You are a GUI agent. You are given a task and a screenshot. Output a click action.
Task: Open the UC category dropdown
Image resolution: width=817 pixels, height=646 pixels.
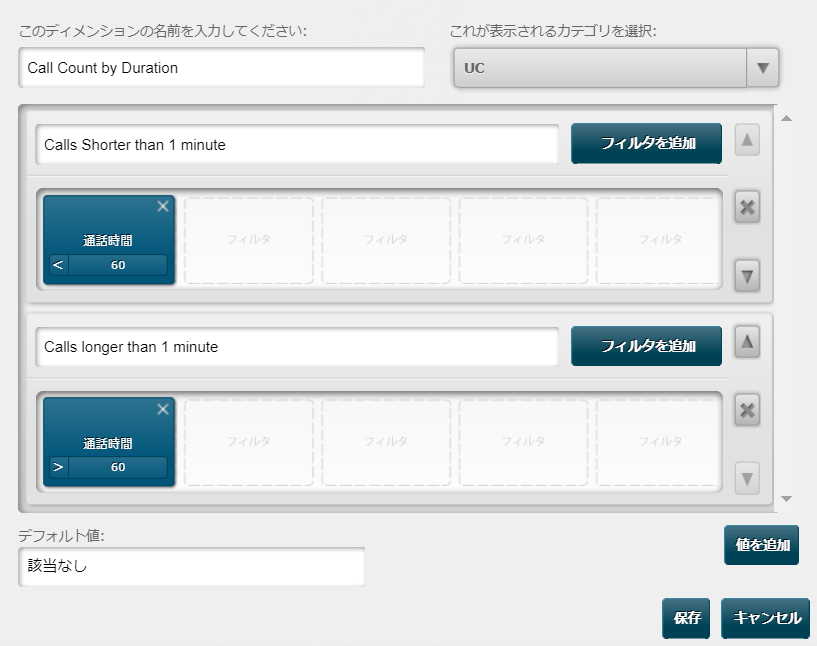(616, 68)
